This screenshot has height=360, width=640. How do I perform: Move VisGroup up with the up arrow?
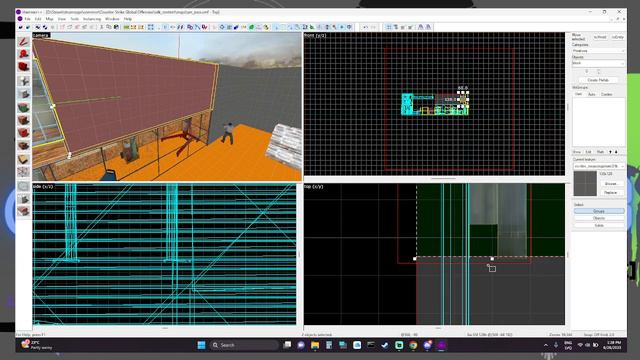coord(610,152)
